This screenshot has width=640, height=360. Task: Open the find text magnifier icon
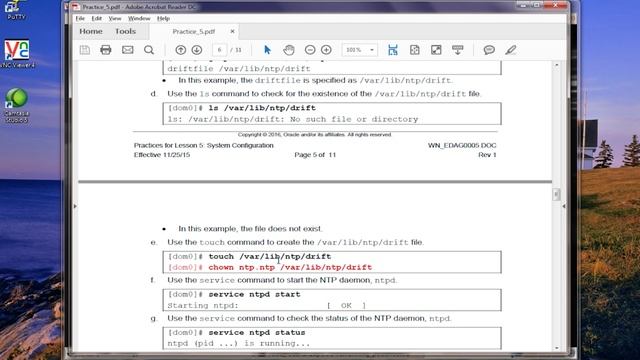[149, 50]
